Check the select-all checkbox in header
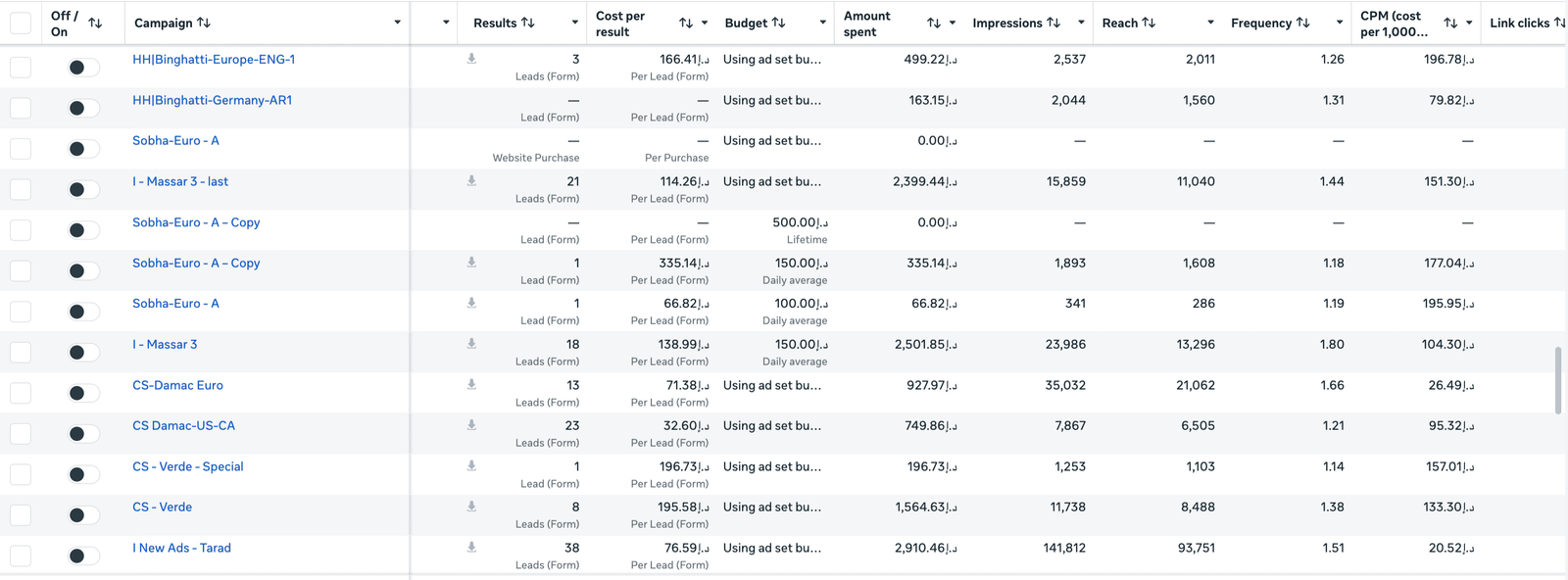 pyautogui.click(x=21, y=23)
